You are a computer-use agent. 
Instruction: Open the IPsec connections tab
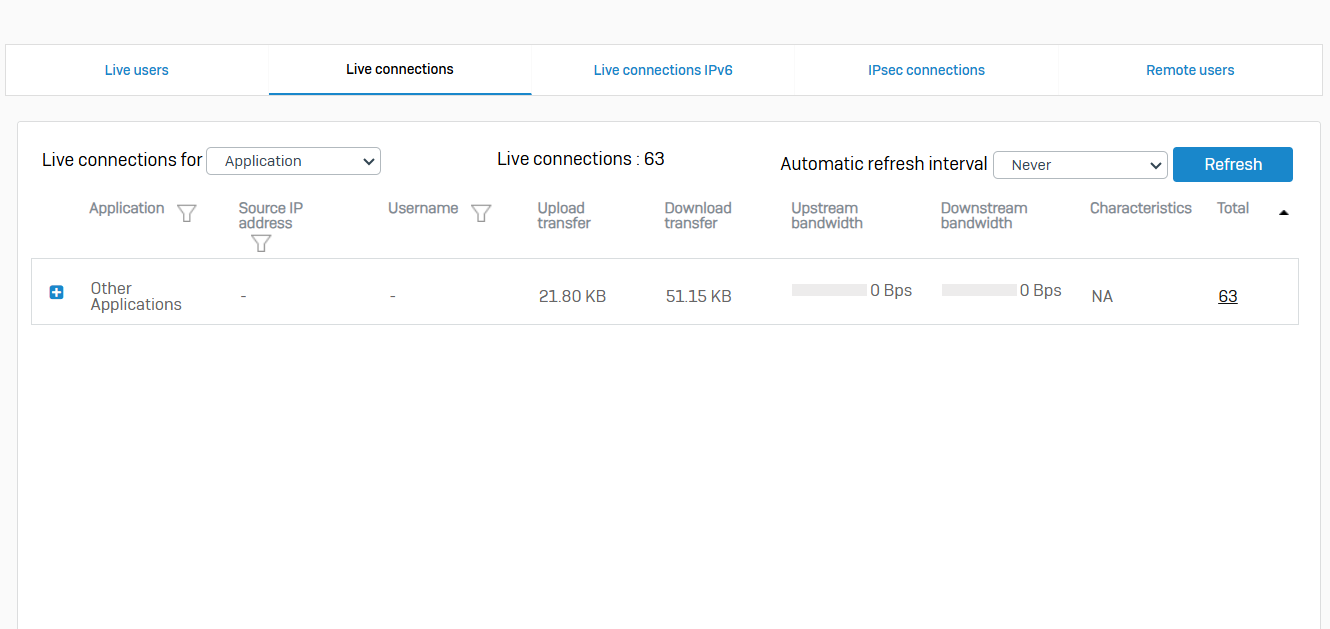926,70
